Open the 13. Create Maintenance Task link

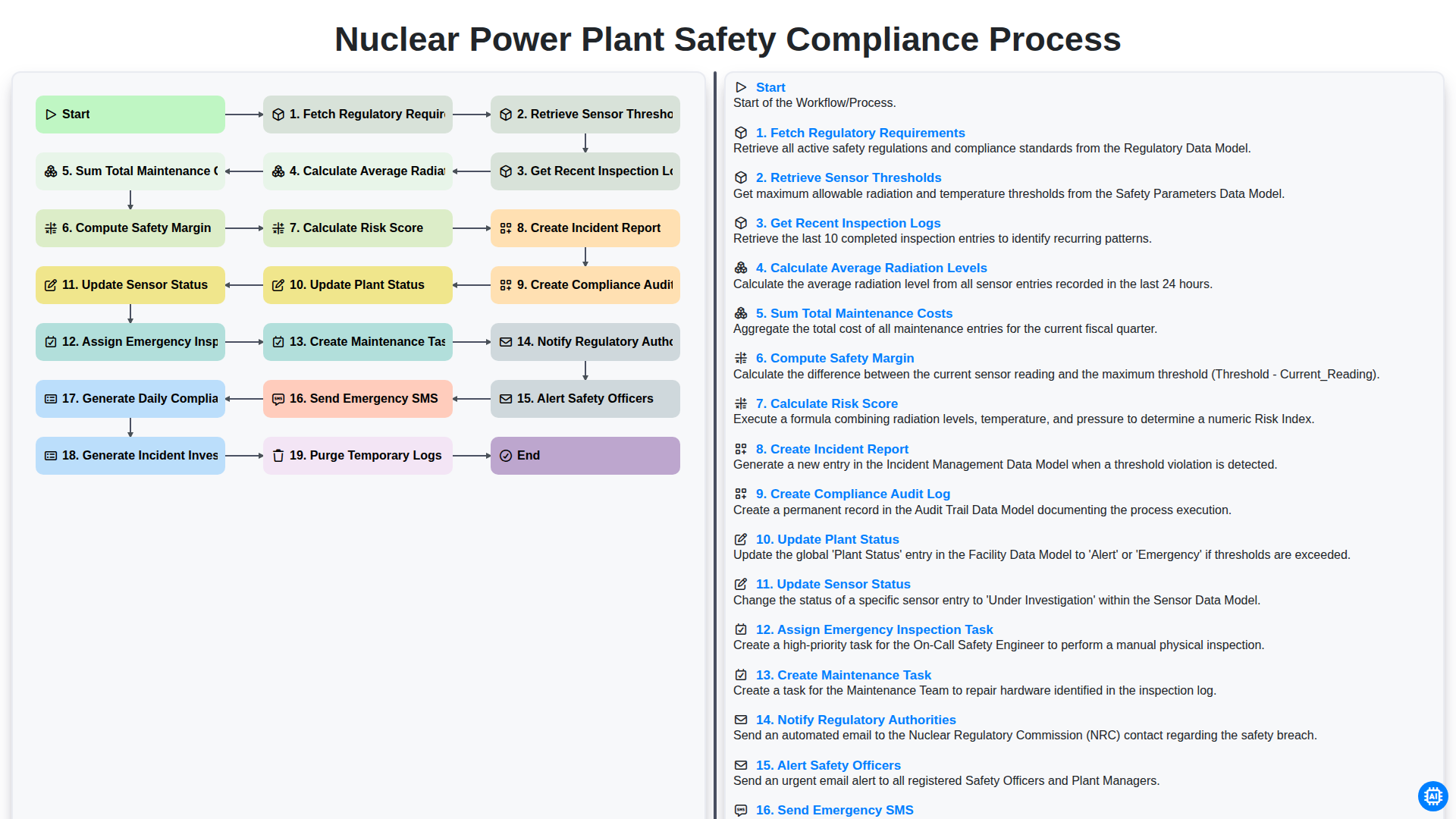coord(843,675)
